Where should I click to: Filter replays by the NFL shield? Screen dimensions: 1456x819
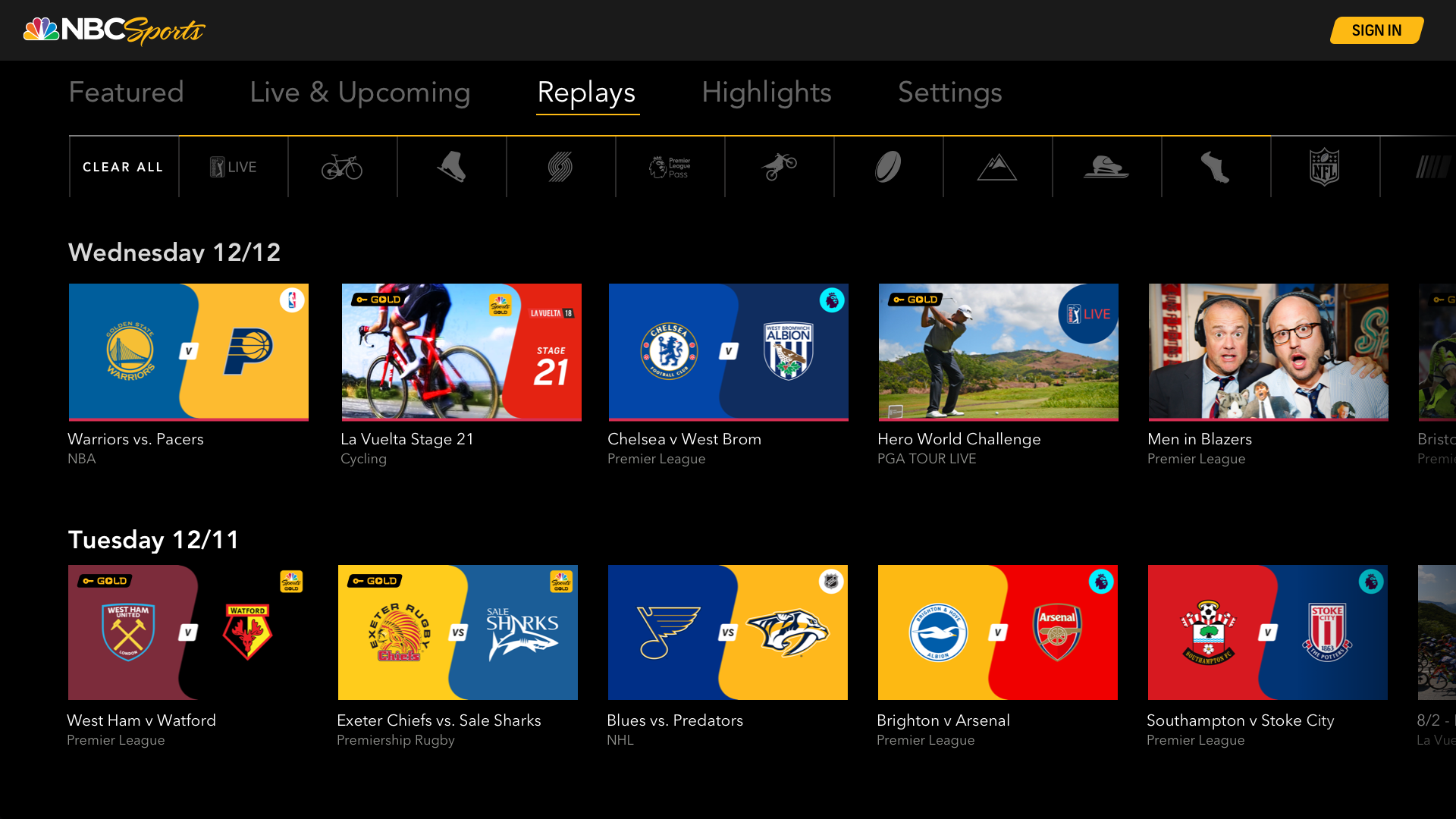[x=1325, y=167]
